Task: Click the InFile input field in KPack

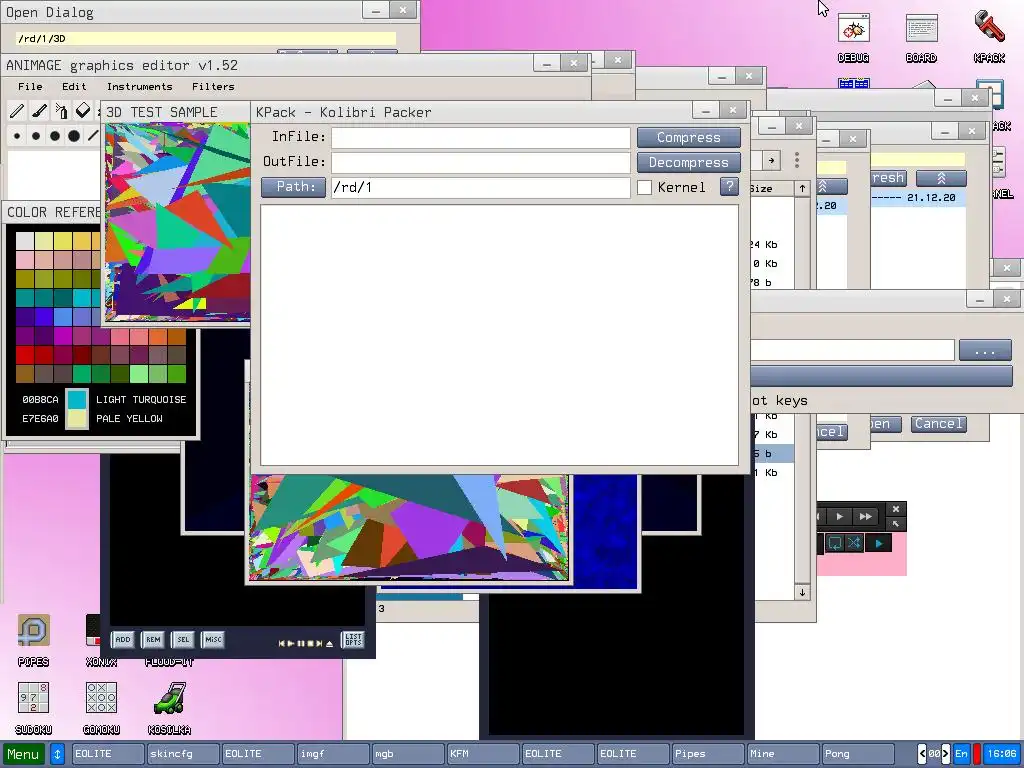Action: [x=481, y=138]
